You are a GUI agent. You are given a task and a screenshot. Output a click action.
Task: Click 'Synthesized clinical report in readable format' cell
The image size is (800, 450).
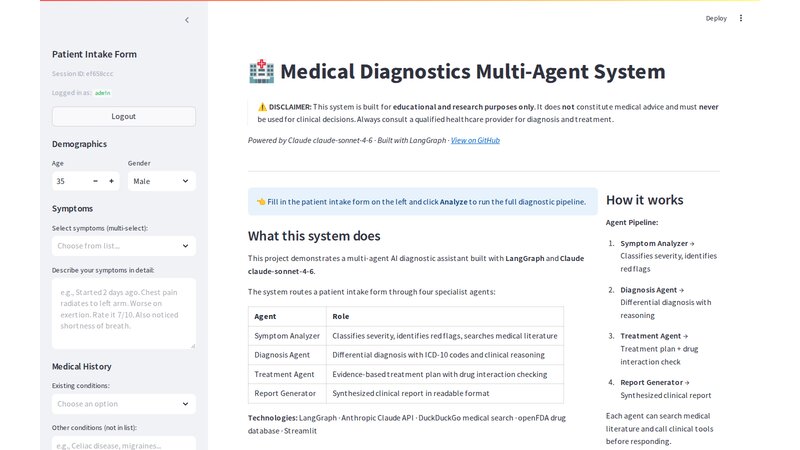pos(445,393)
